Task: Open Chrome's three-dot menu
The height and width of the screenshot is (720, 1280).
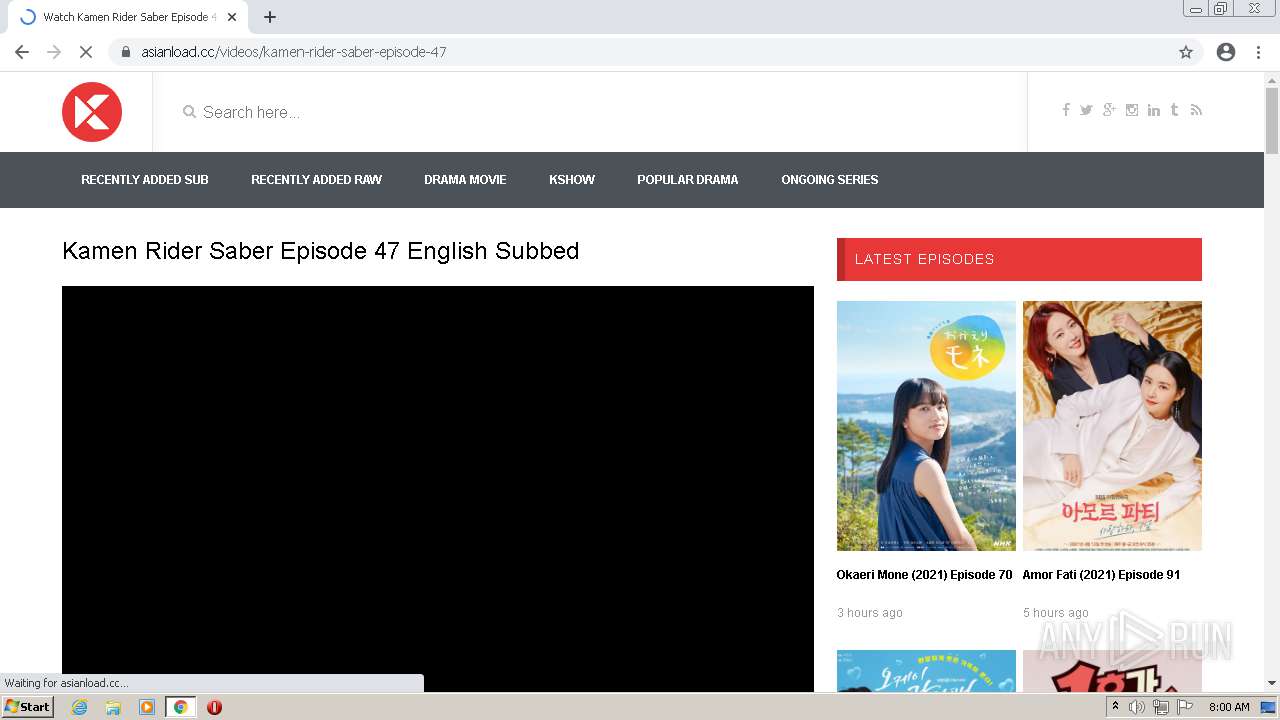Action: (1258, 52)
